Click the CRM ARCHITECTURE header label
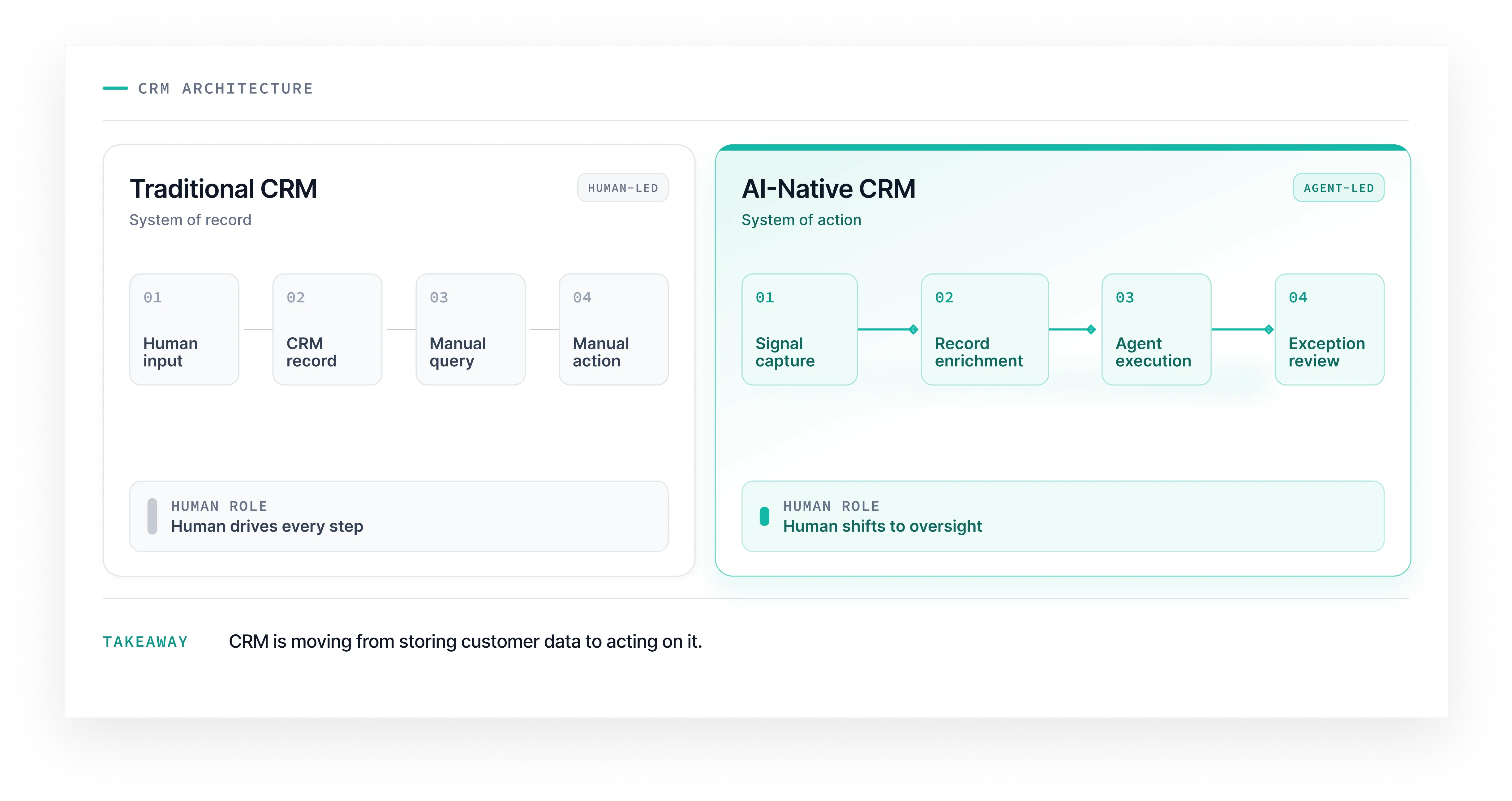Viewport: 1512px width, 801px height. [x=226, y=89]
